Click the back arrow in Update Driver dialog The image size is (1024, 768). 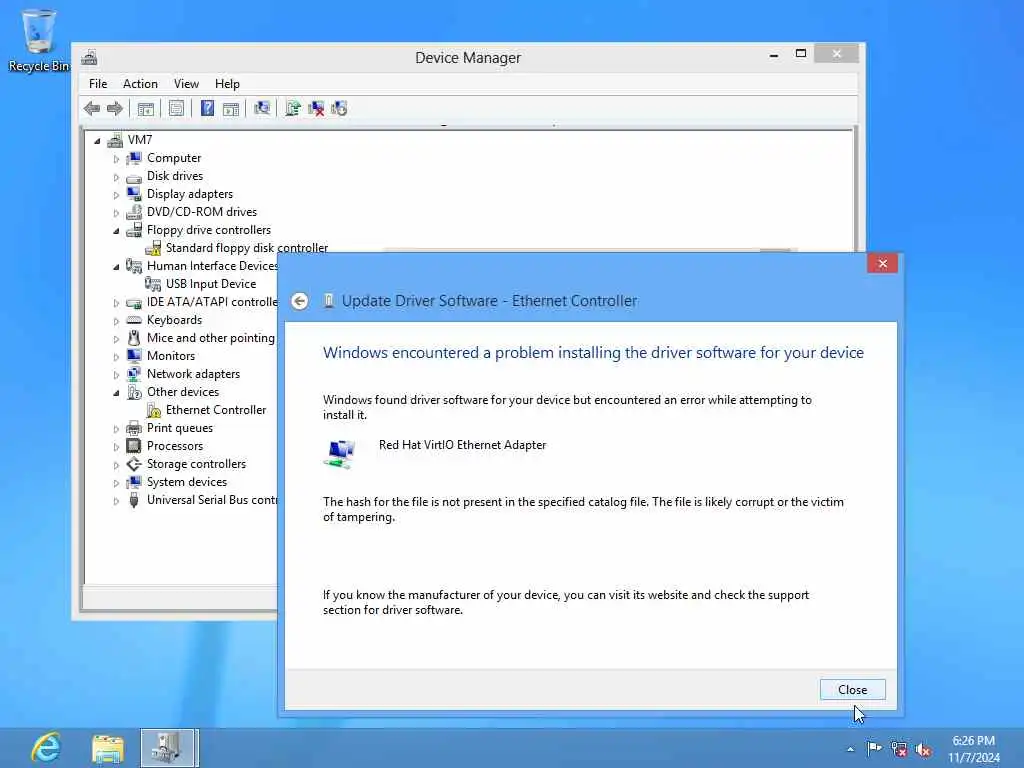300,300
